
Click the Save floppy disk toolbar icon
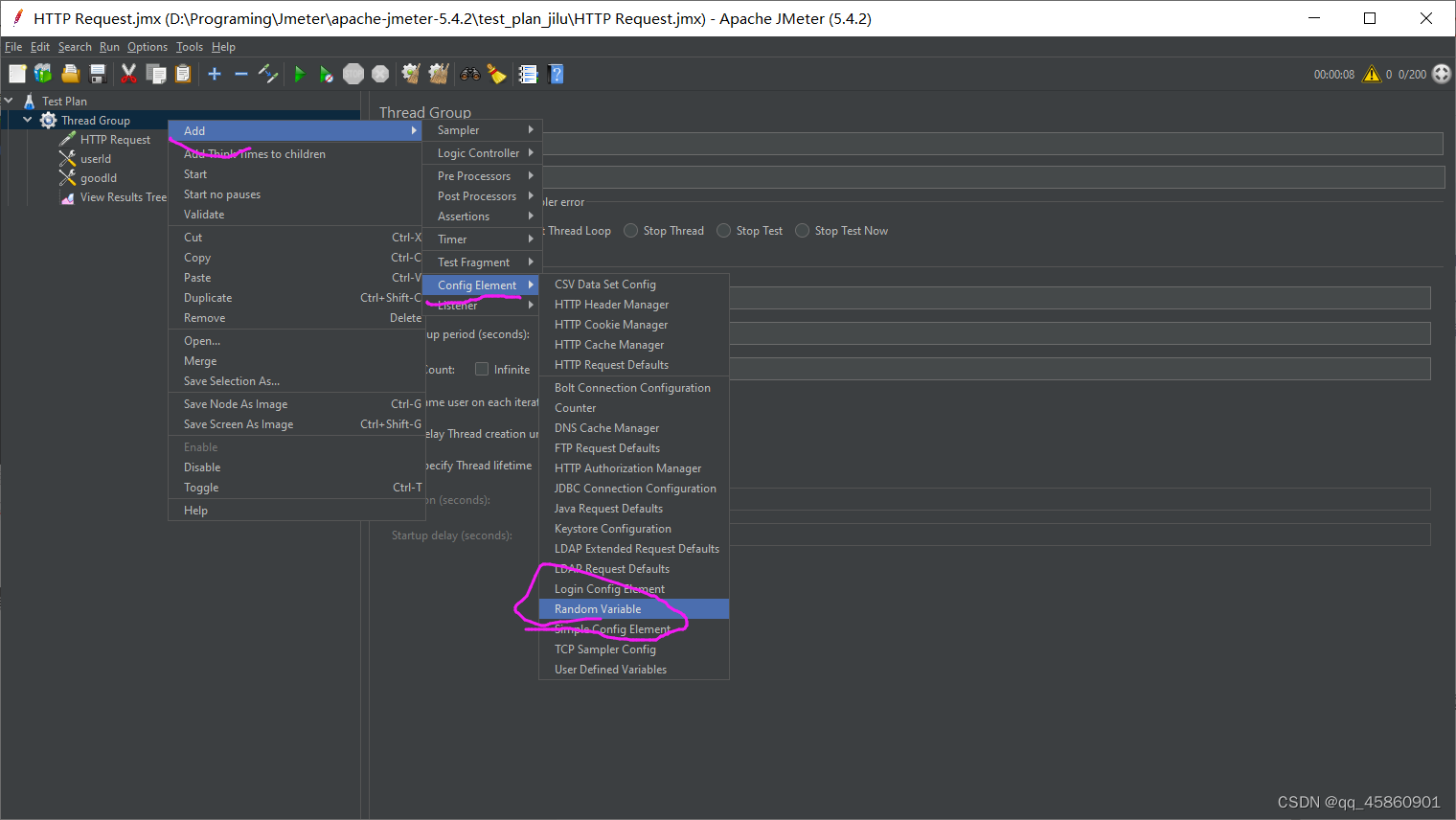(x=97, y=74)
